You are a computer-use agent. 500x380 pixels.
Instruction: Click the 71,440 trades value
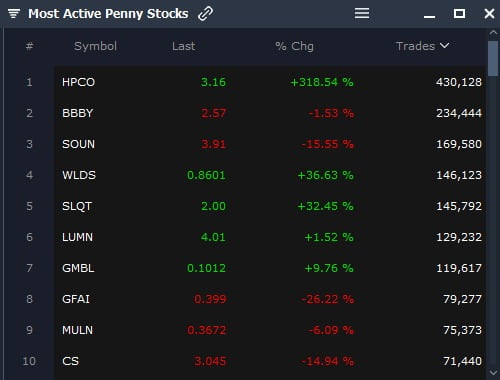[x=462, y=361]
